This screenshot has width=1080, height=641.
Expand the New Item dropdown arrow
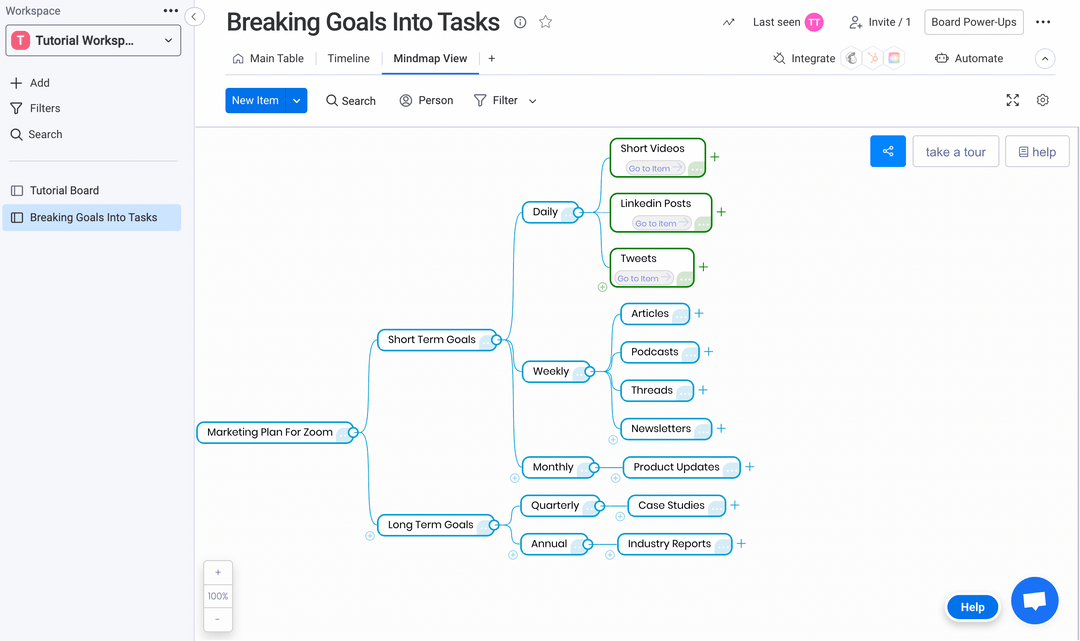coord(296,100)
